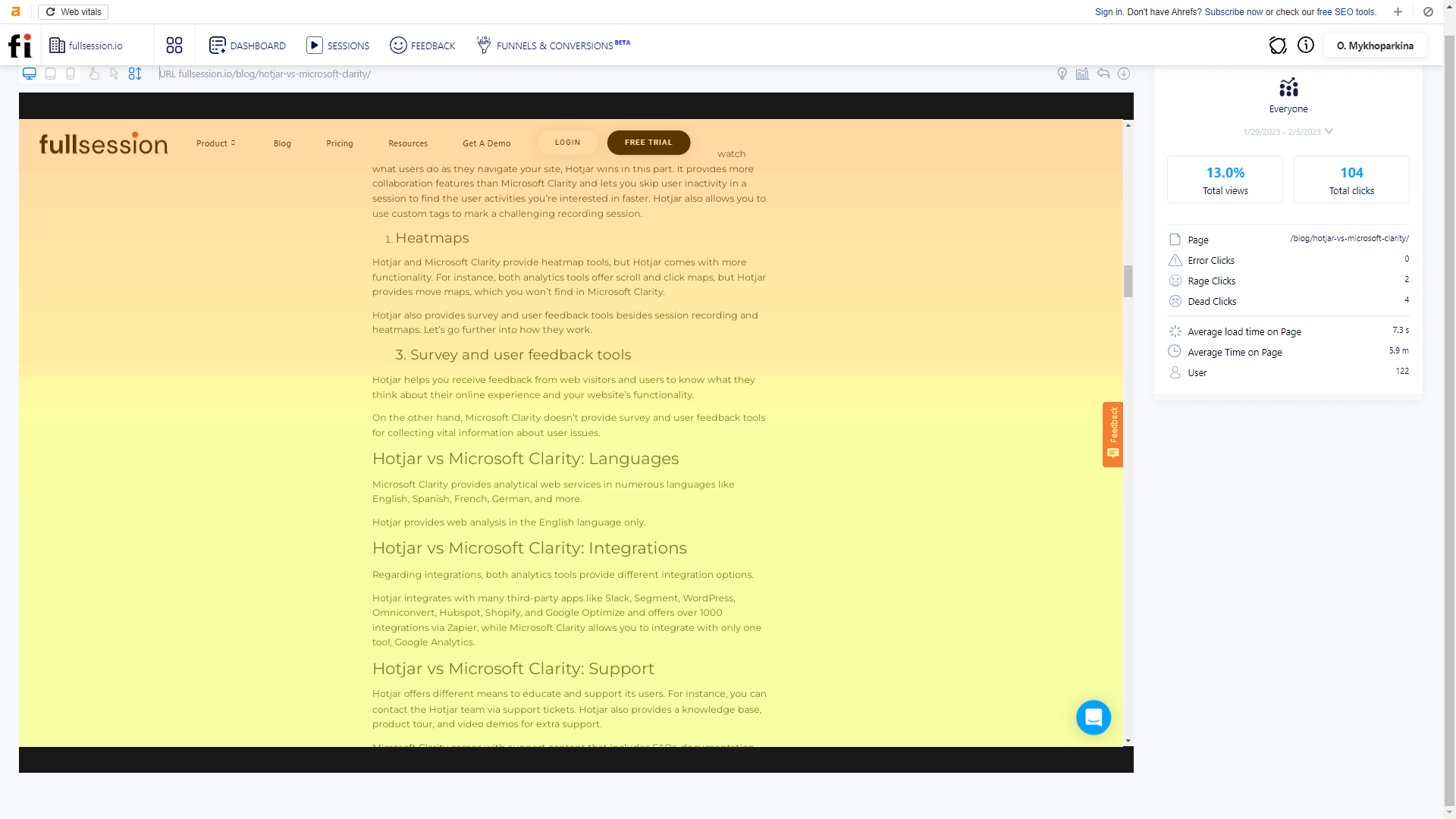
Task: Switch to the scroll map icon
Action: (135, 74)
